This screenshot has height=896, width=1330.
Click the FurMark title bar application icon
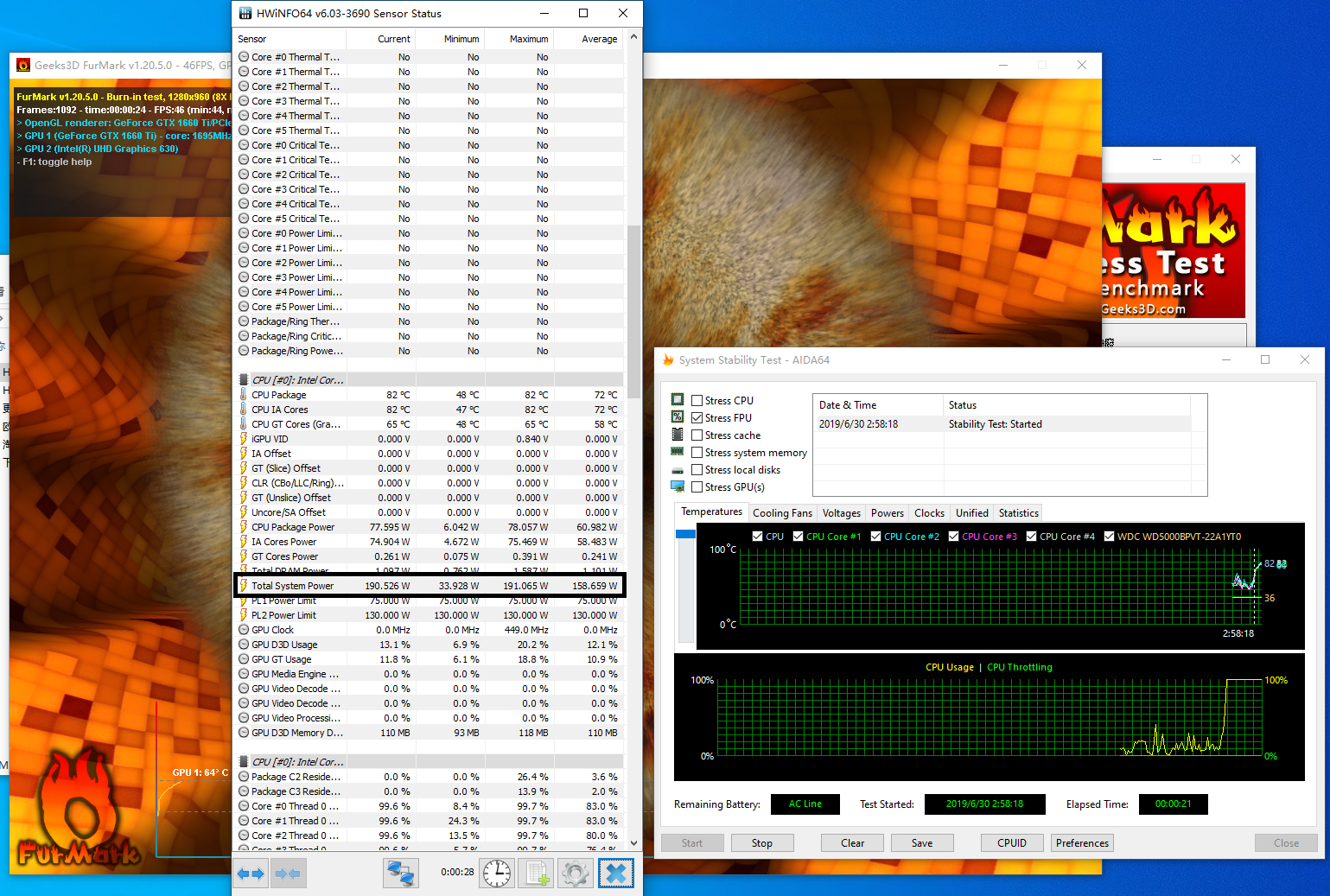click(23, 65)
